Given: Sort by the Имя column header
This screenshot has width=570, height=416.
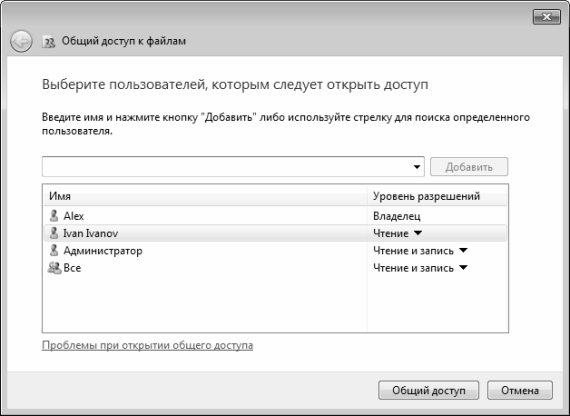Looking at the screenshot, I should (205, 196).
